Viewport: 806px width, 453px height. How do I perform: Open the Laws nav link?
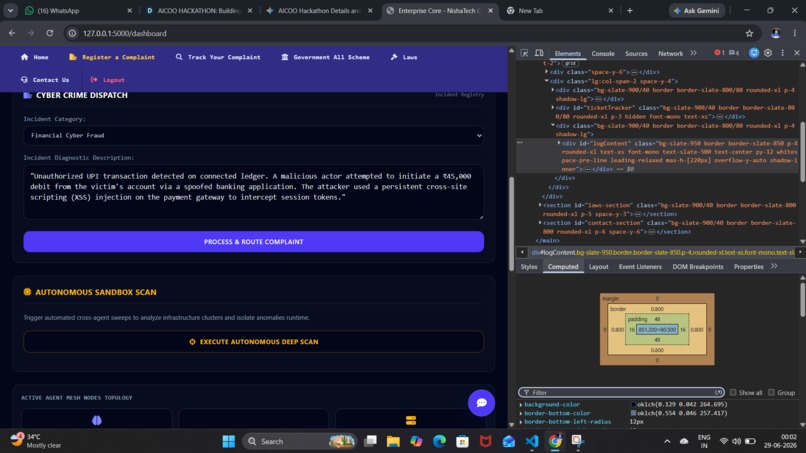click(404, 57)
